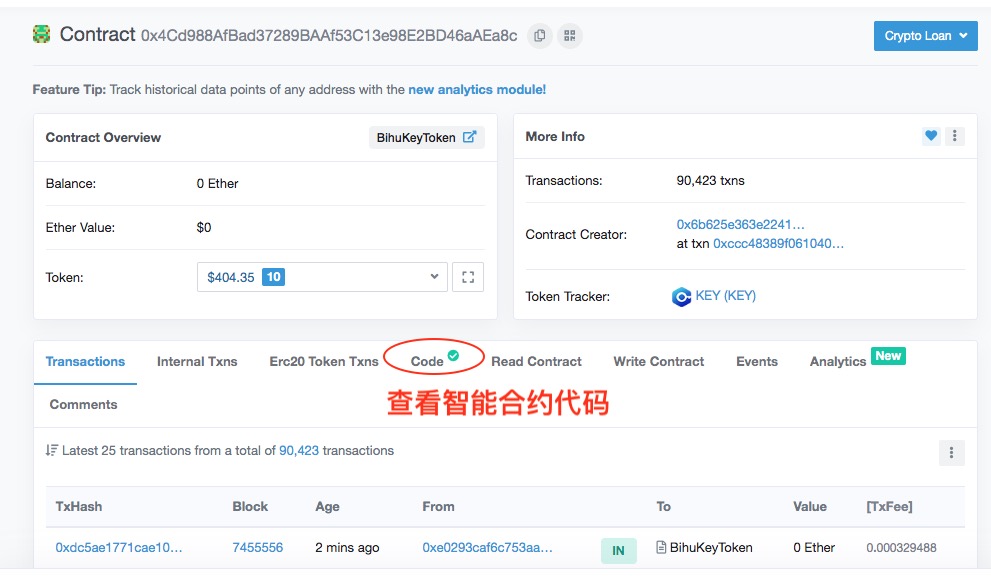Open the Erc20 Token Txns tab

(x=324, y=362)
